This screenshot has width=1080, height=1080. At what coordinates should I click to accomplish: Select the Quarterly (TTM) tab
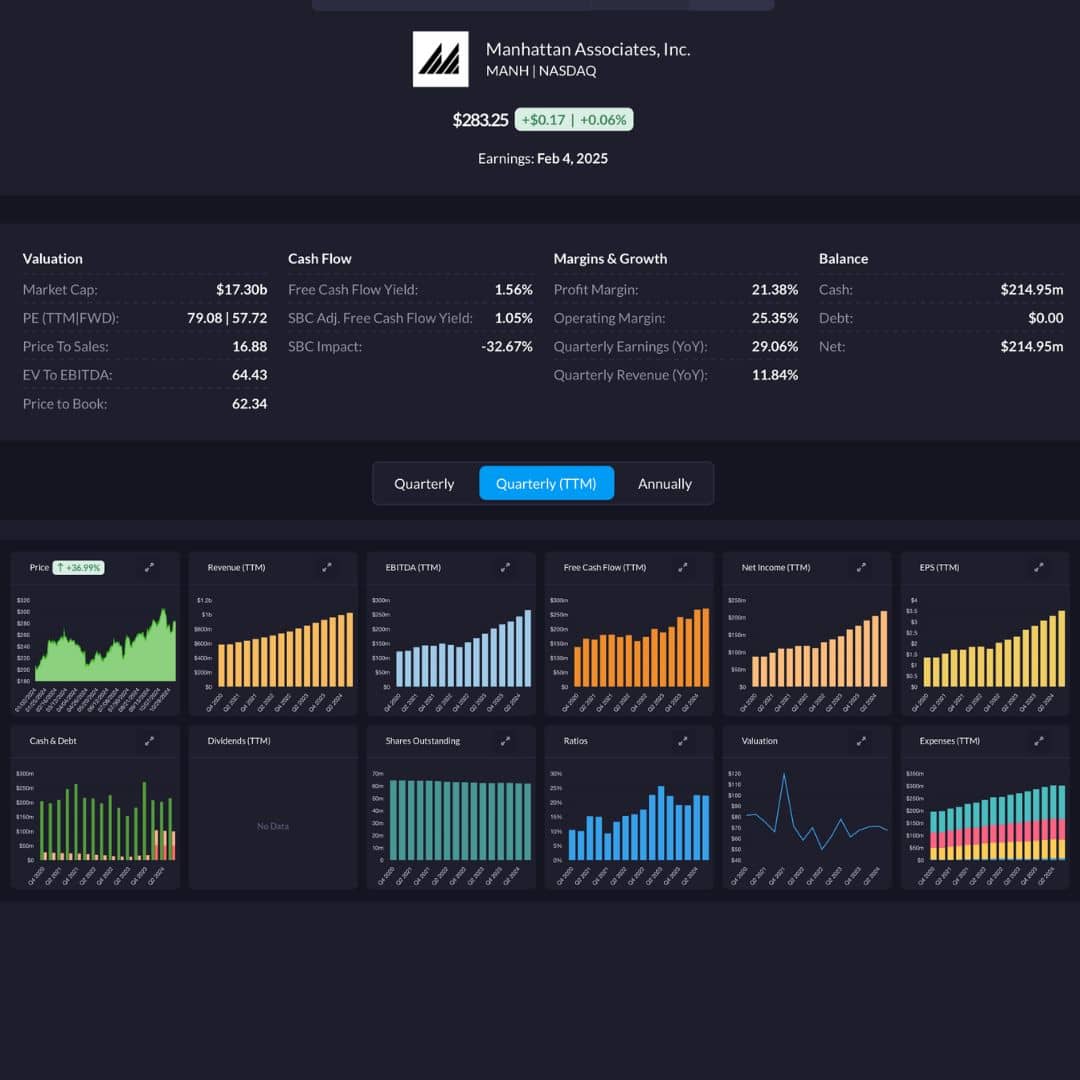point(546,484)
